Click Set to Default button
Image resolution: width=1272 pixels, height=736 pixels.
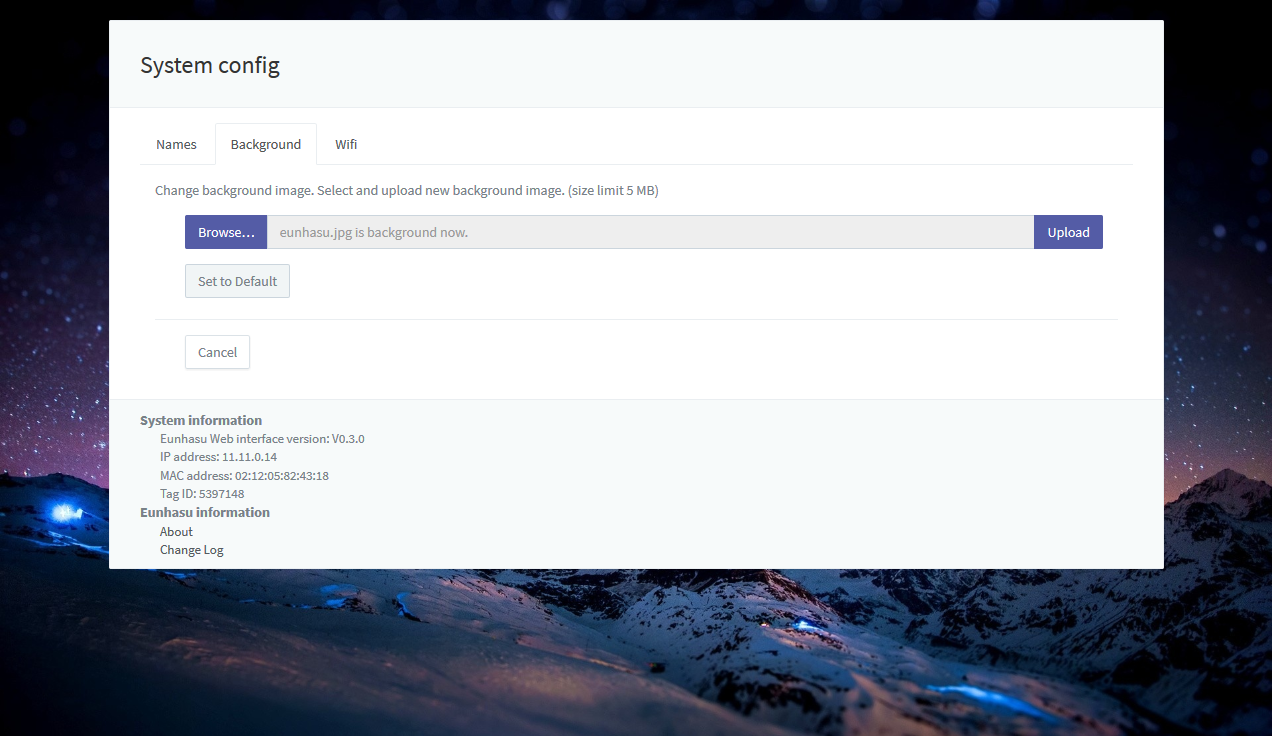click(237, 281)
